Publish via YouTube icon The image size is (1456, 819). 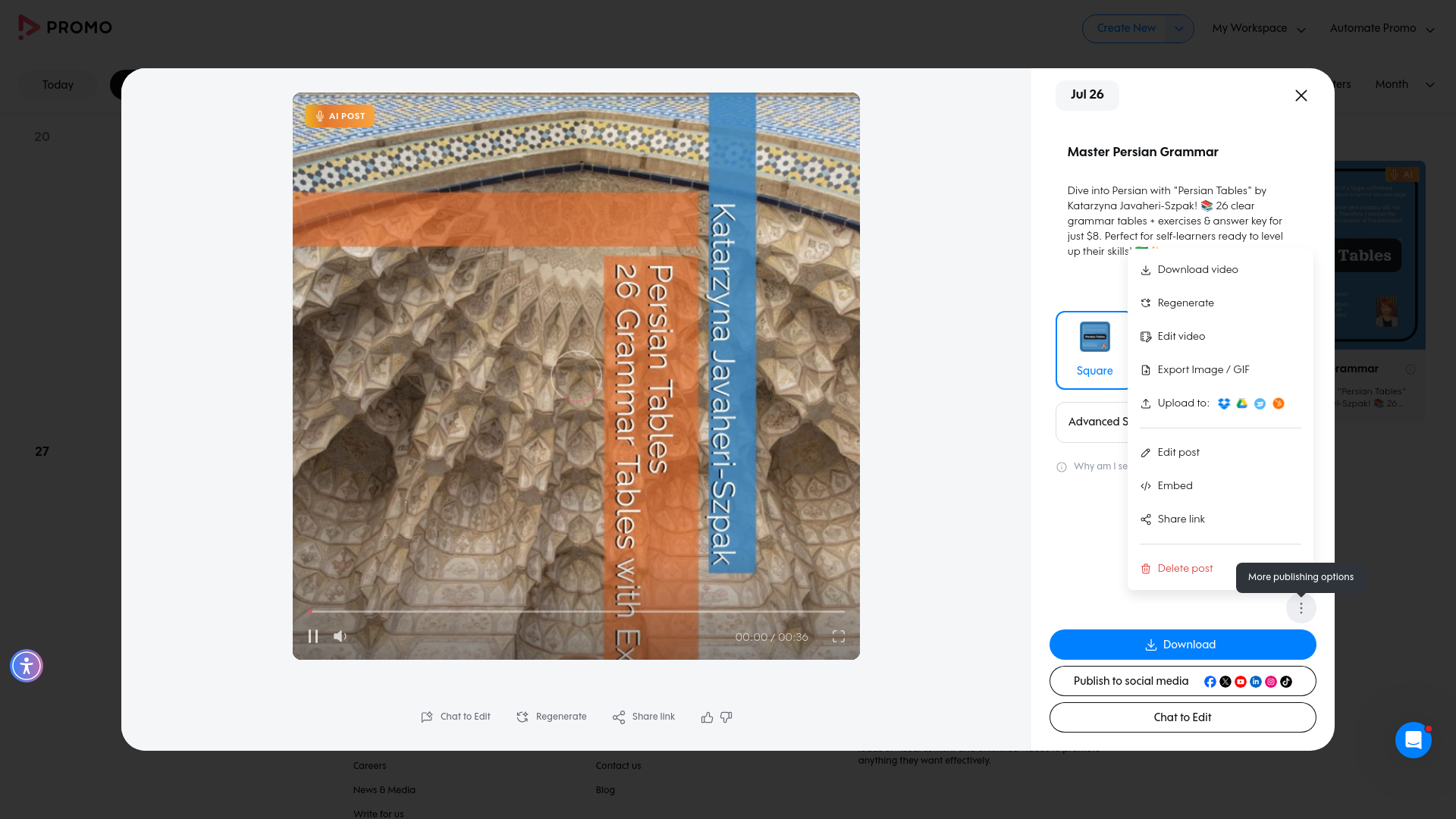click(x=1241, y=682)
